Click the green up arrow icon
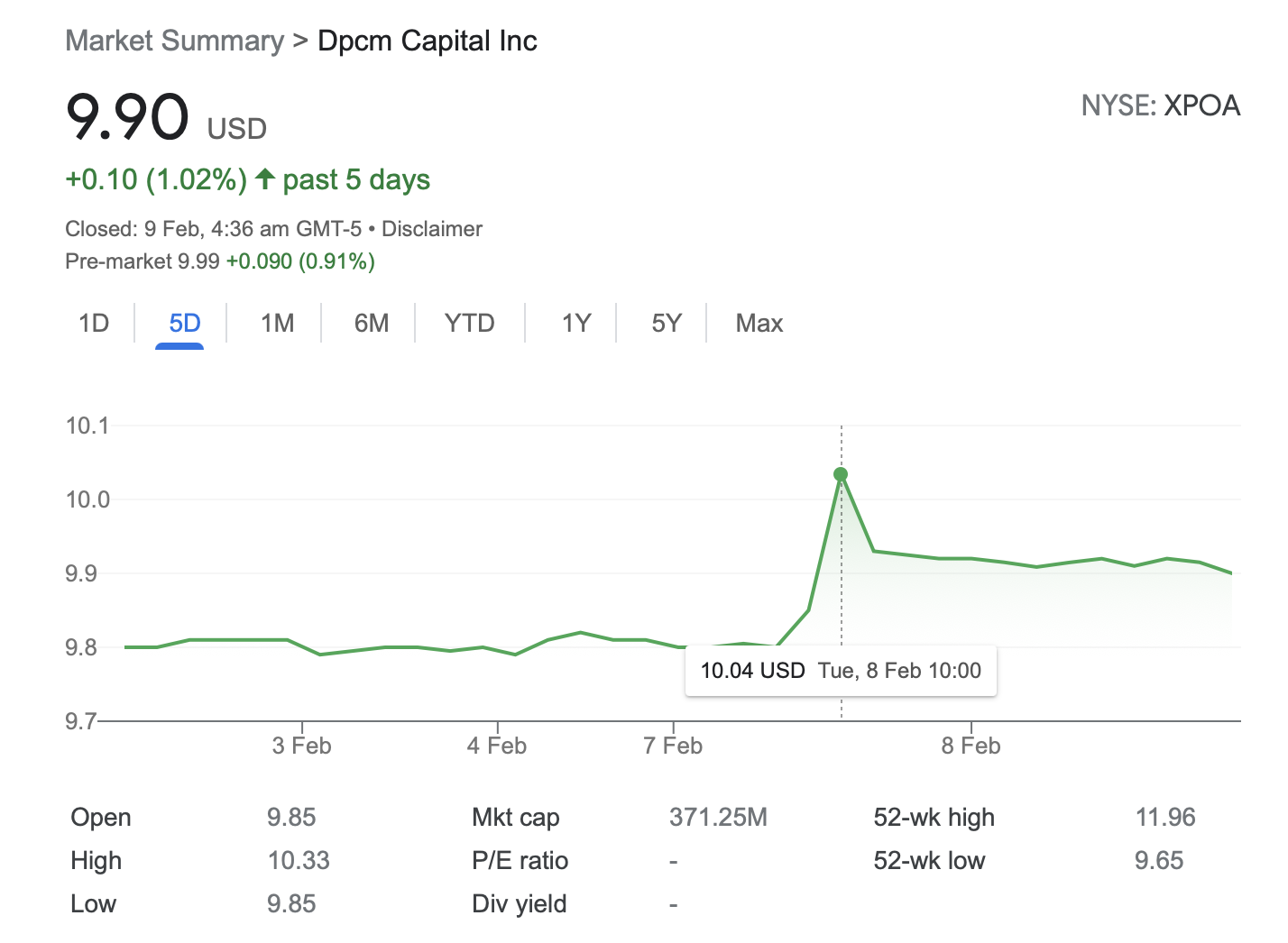Viewport: 1288px width, 943px height. pos(264,179)
